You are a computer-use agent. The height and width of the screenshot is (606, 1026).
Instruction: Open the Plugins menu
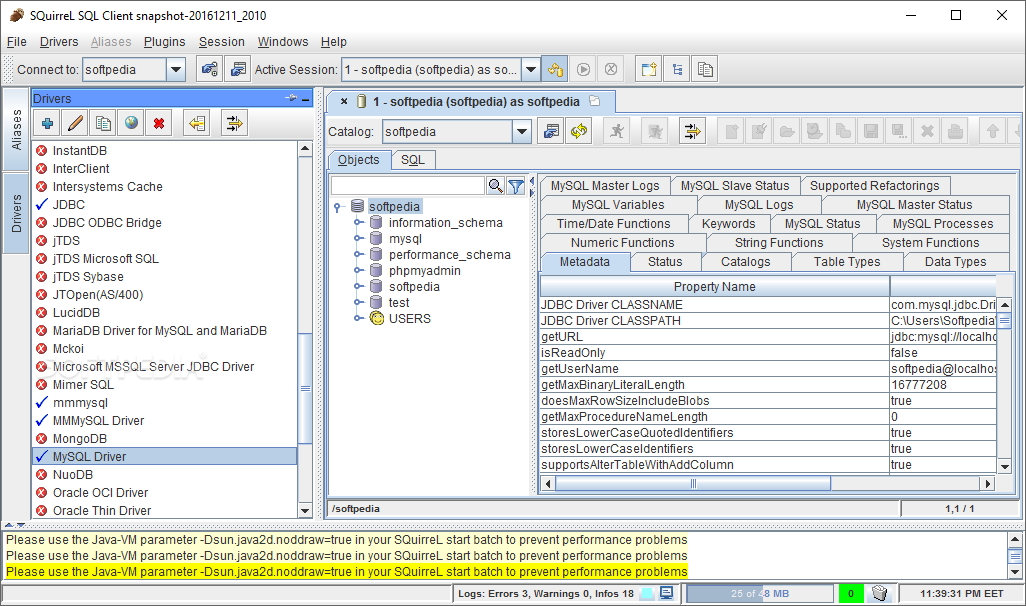tap(164, 42)
